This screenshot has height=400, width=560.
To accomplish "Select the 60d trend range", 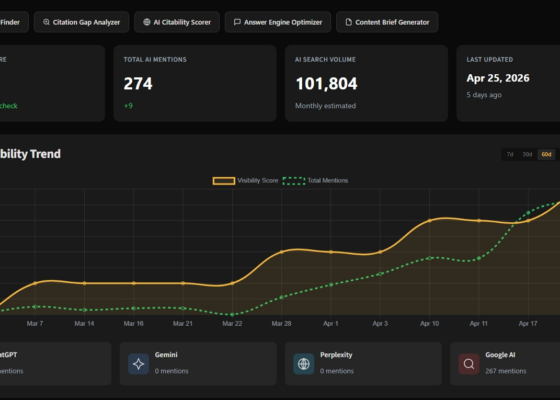I will (x=546, y=154).
